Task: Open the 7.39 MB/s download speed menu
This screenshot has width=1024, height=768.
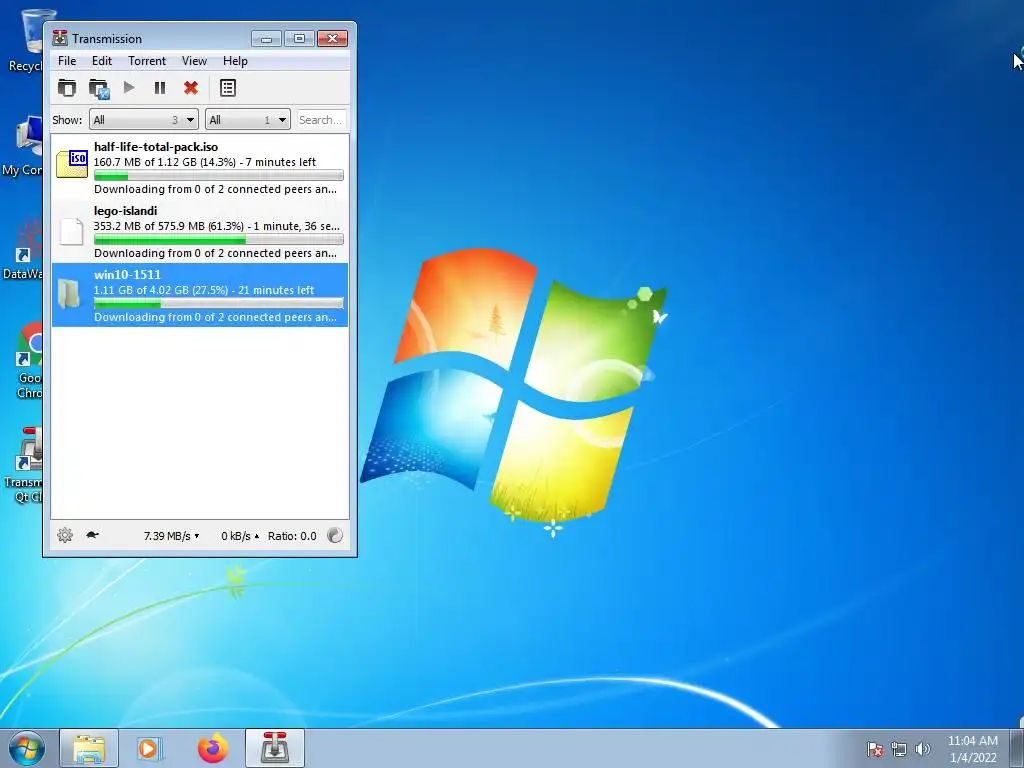Action: 171,536
